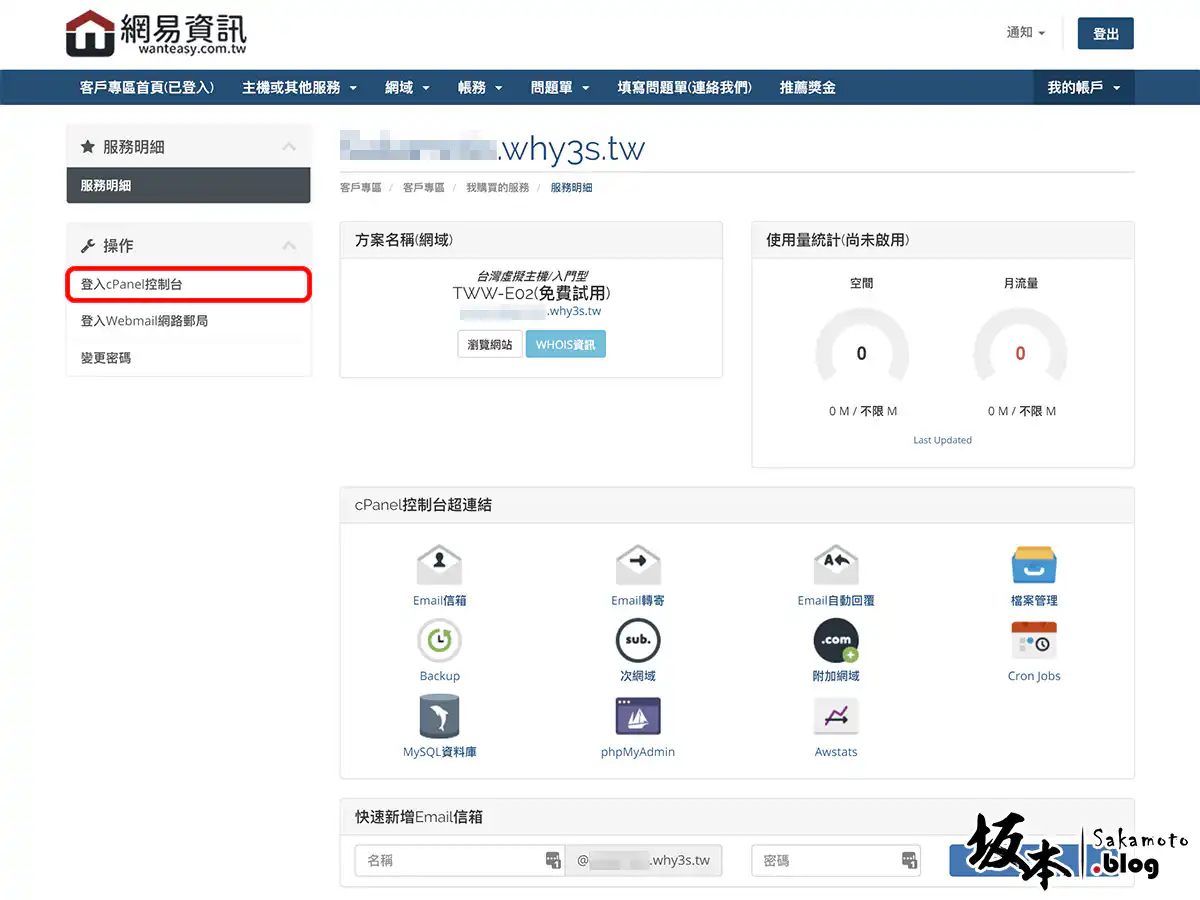1200x900 pixels.
Task: Click the 登入cPanel控制台 link
Action: 188,285
